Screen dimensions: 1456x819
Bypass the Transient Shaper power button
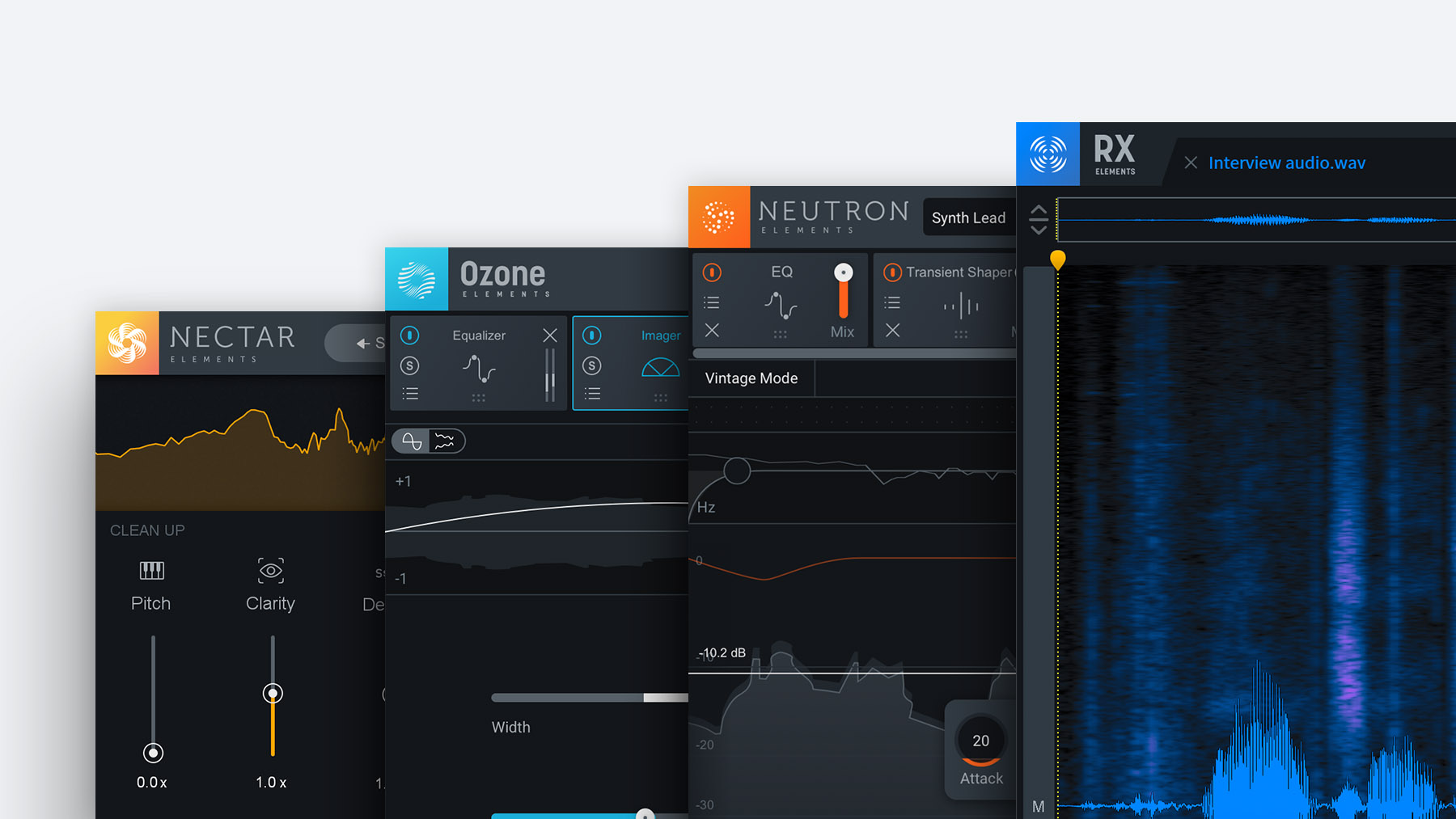[892, 272]
